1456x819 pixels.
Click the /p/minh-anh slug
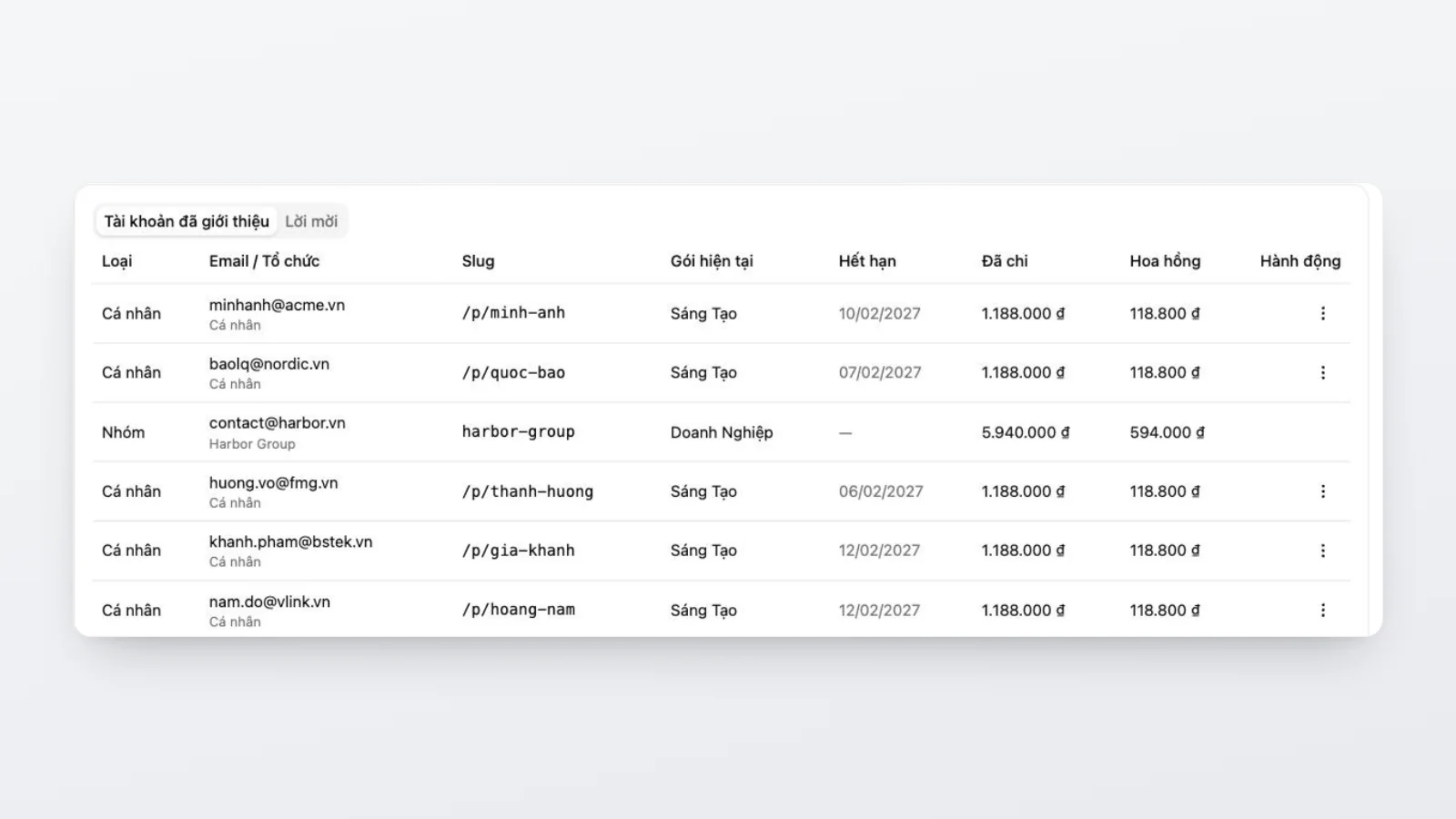coord(513,313)
